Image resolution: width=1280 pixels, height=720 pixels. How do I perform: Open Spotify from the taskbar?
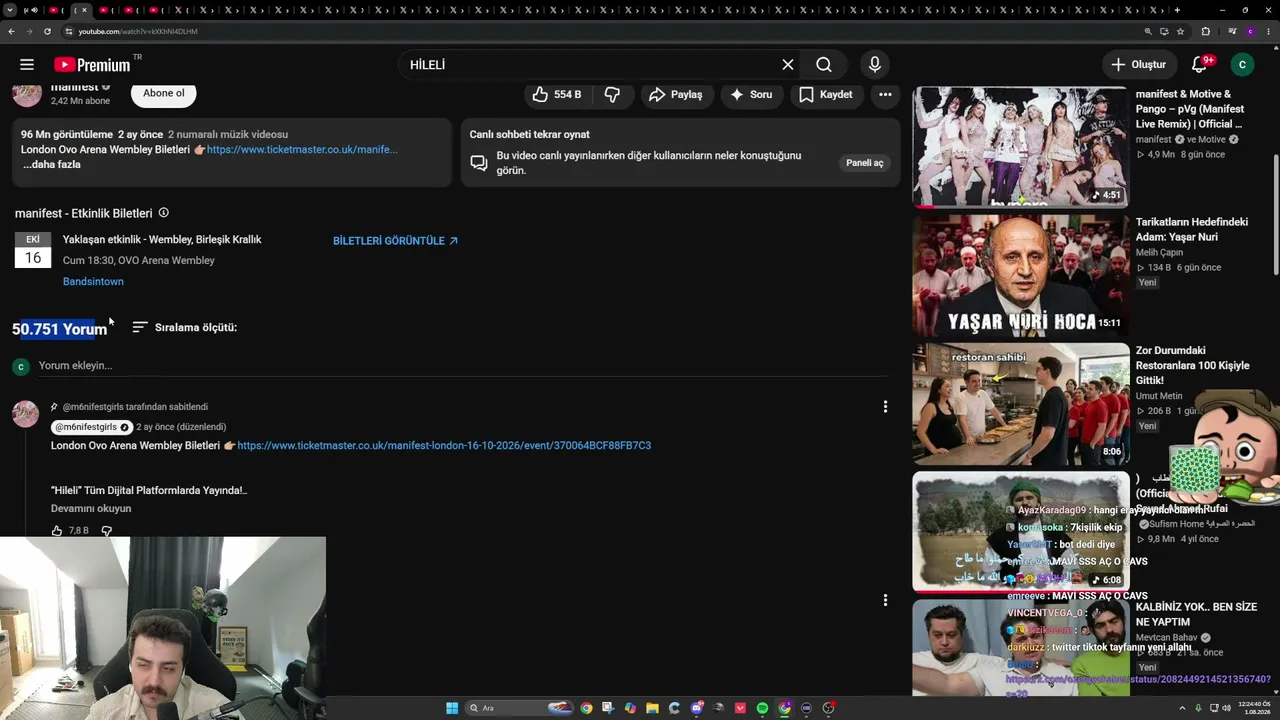762,708
